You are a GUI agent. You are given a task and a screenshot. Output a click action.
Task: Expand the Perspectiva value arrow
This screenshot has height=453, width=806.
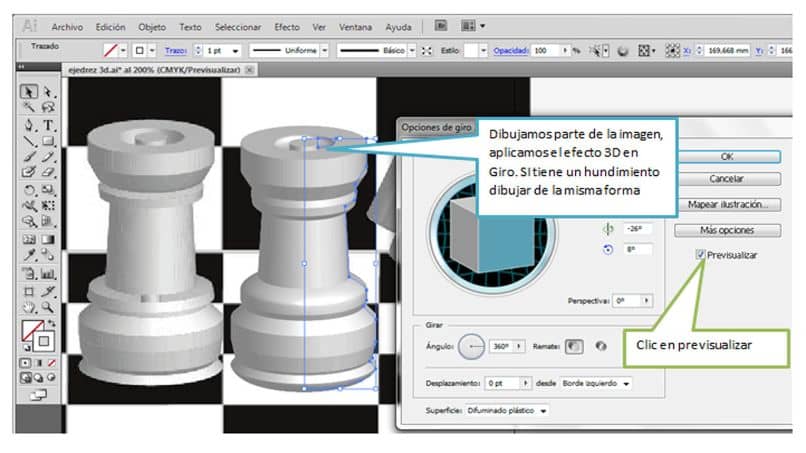(x=648, y=300)
